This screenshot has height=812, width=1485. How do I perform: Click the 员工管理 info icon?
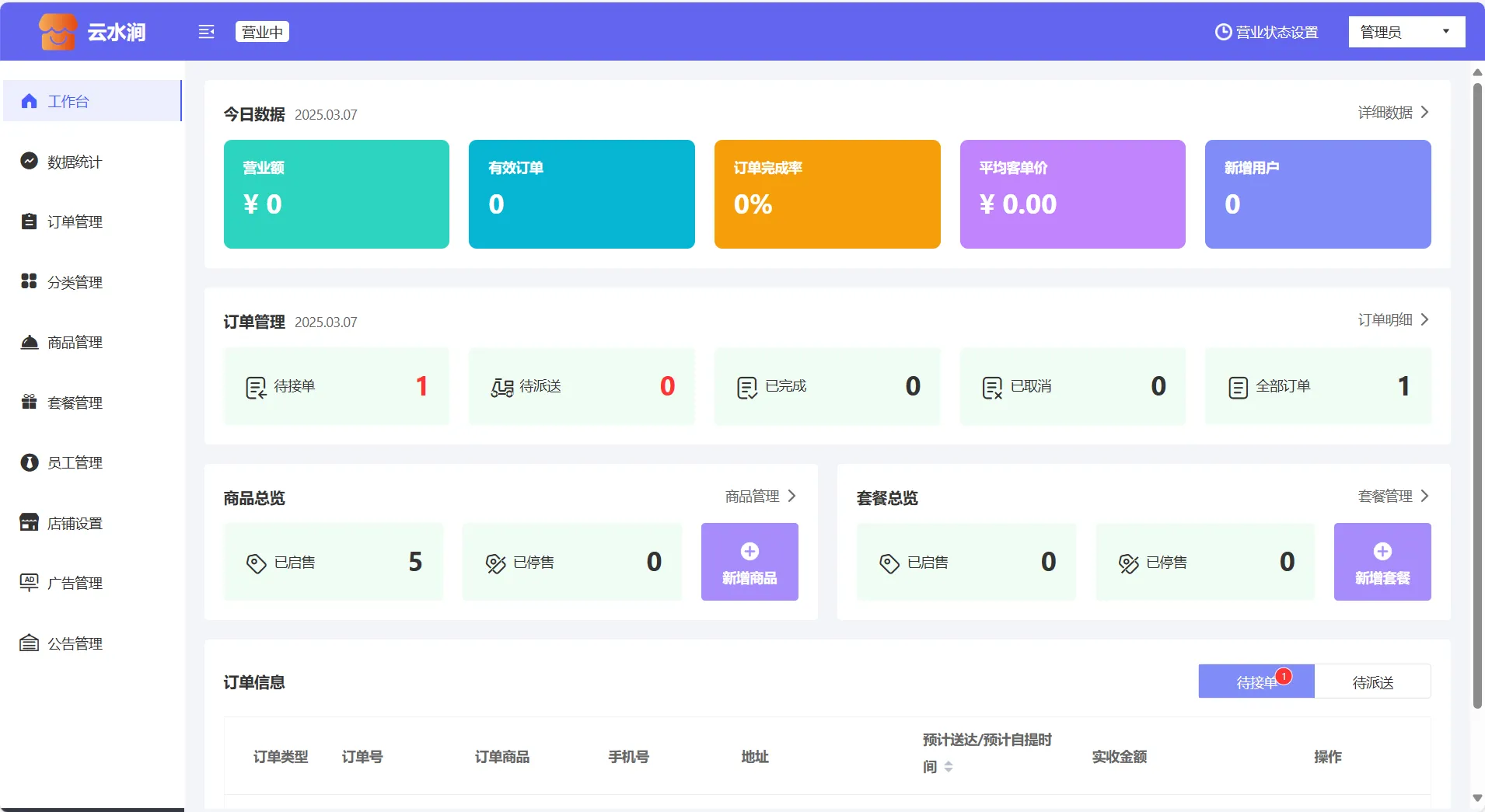[x=29, y=462]
